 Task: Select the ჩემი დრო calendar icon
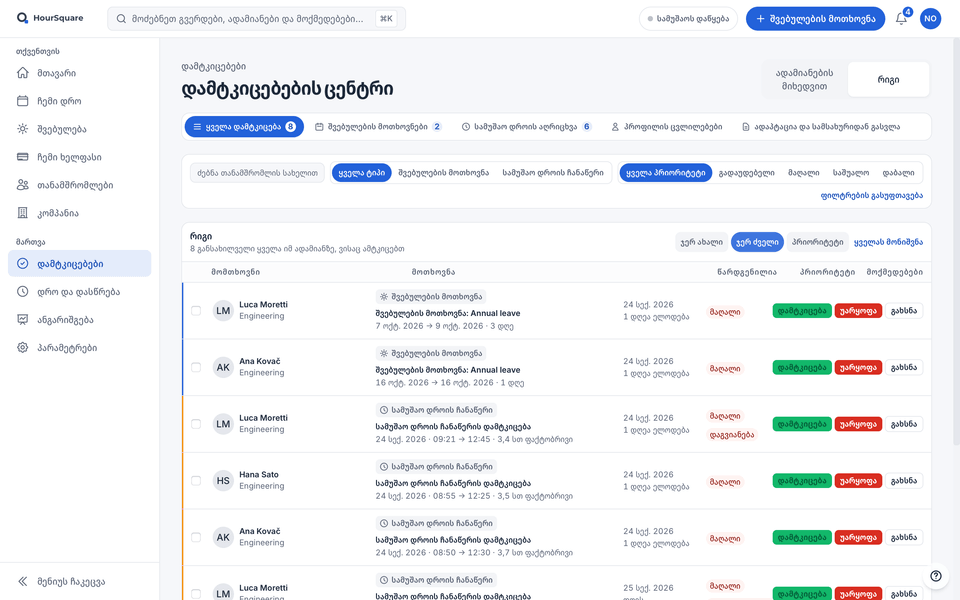tap(23, 101)
